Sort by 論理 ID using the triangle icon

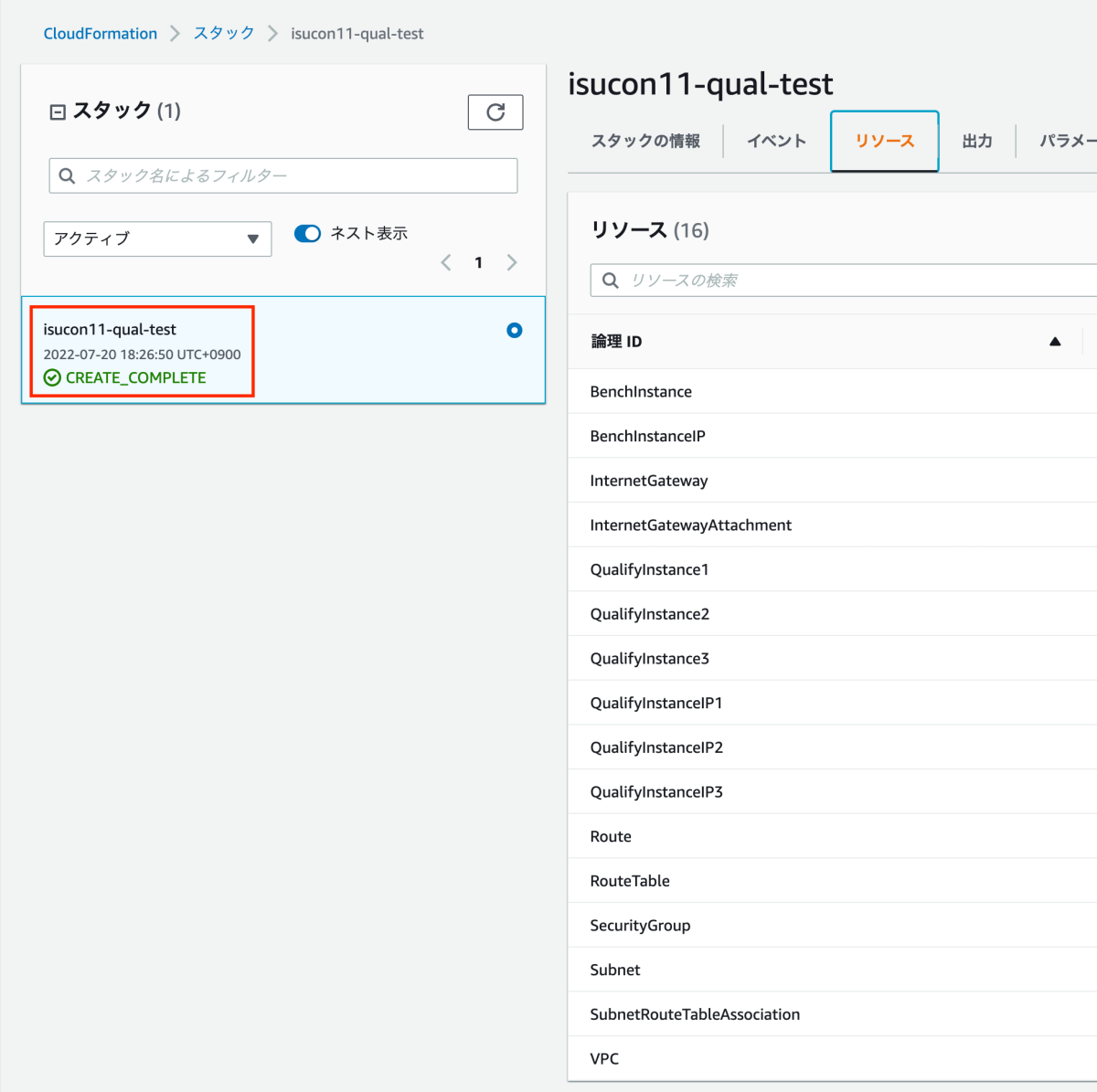coord(1055,342)
